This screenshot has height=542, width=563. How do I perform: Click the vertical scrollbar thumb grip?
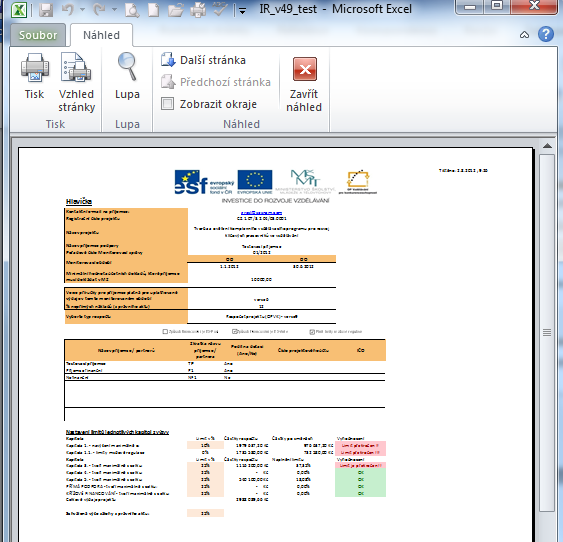(547, 333)
